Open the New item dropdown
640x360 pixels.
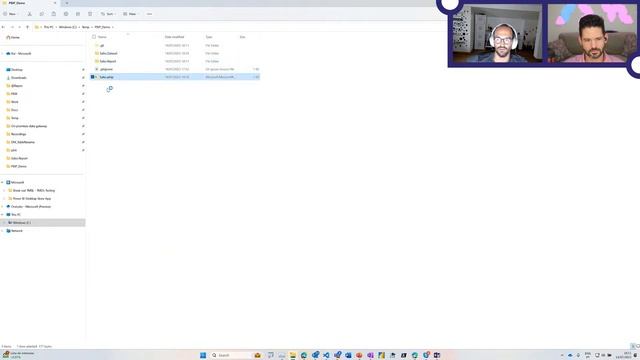pyautogui.click(x=10, y=14)
